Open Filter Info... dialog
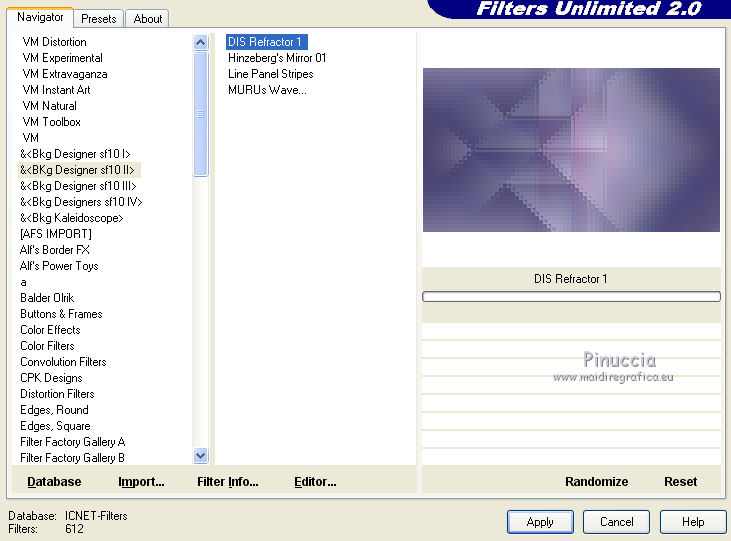This screenshot has width=731, height=541. coord(228,482)
